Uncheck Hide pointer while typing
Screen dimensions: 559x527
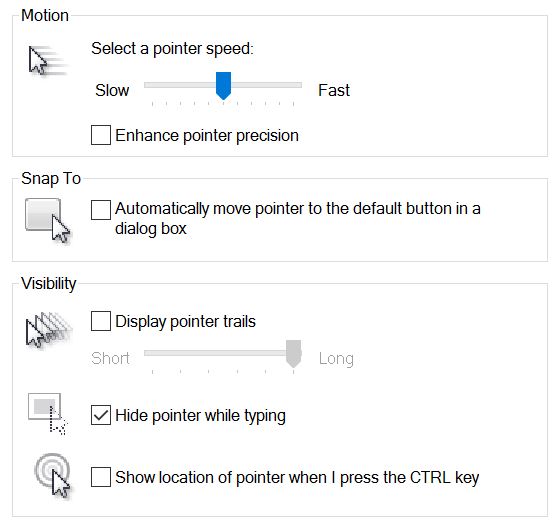101,415
